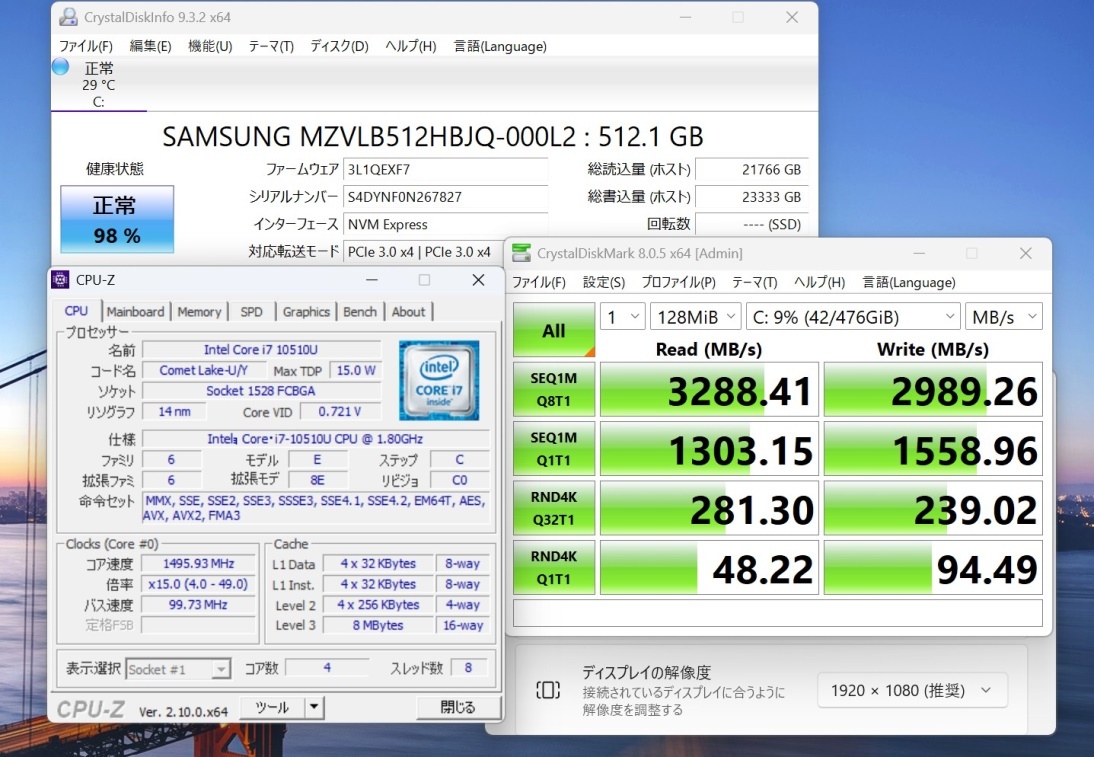Switch to the About tab in CPU-Z
The height and width of the screenshot is (757, 1094).
[x=408, y=312]
